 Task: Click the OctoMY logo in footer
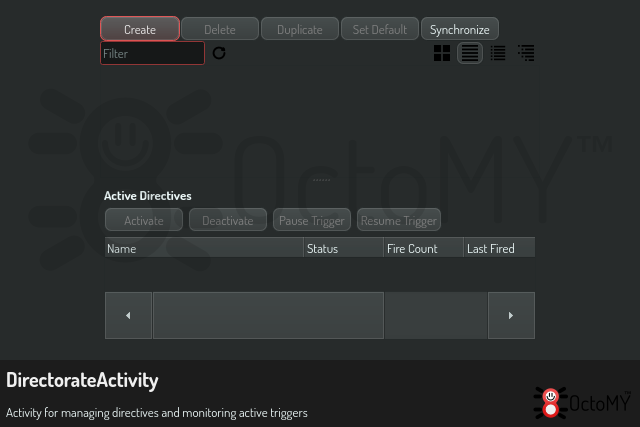582,403
